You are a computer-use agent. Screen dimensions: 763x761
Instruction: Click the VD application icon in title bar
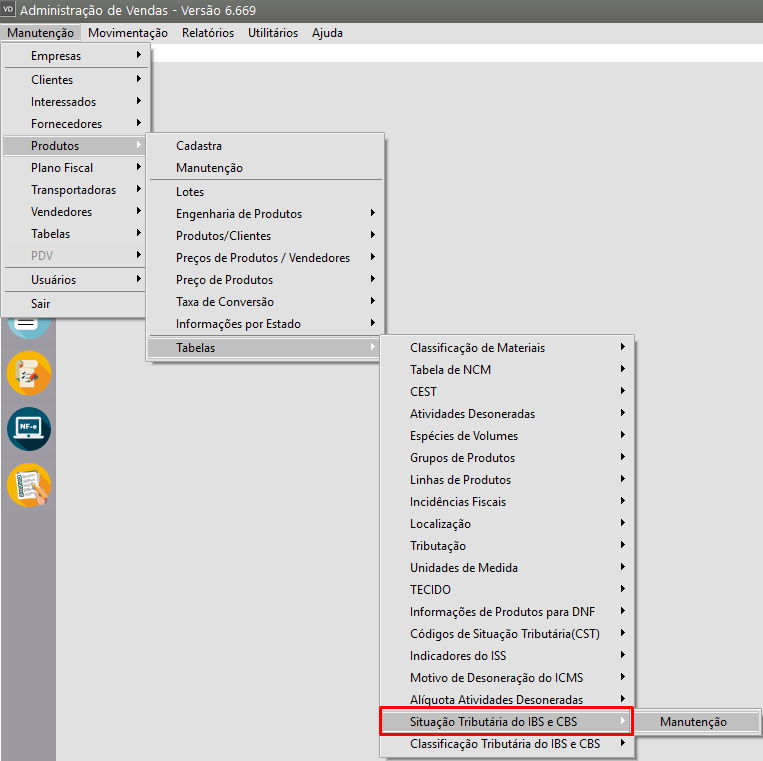(9, 10)
